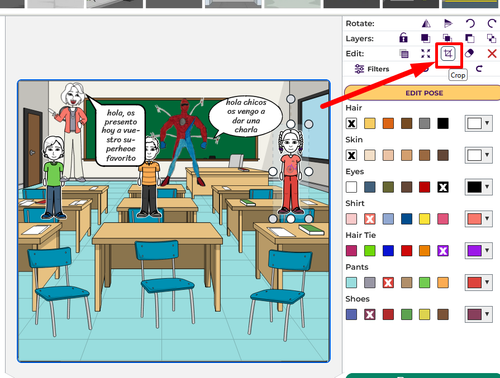Viewport: 500px width, 378px height.
Task: Flip the selected character horizontally
Action: tap(426, 24)
